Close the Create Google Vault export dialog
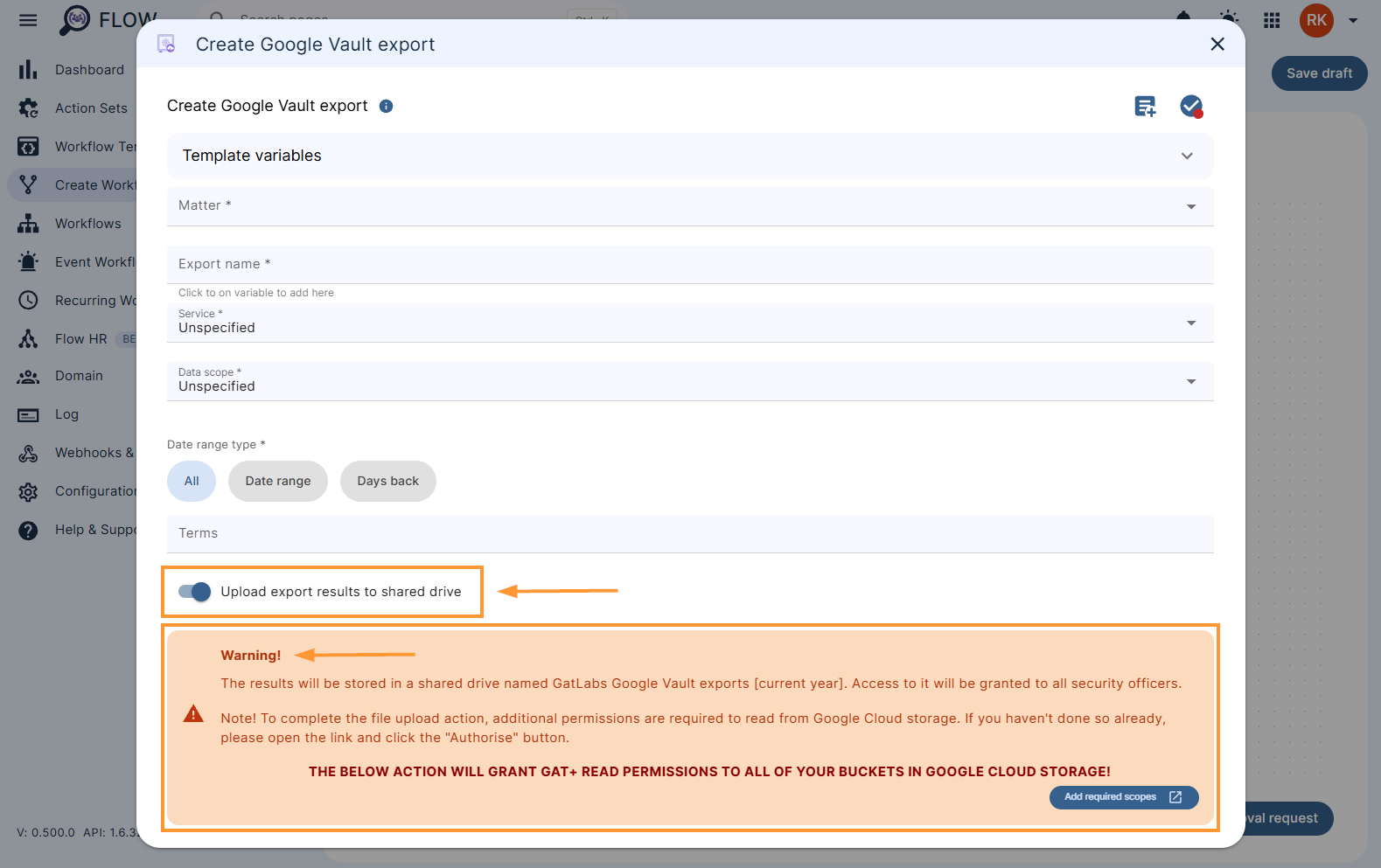 (x=1217, y=44)
